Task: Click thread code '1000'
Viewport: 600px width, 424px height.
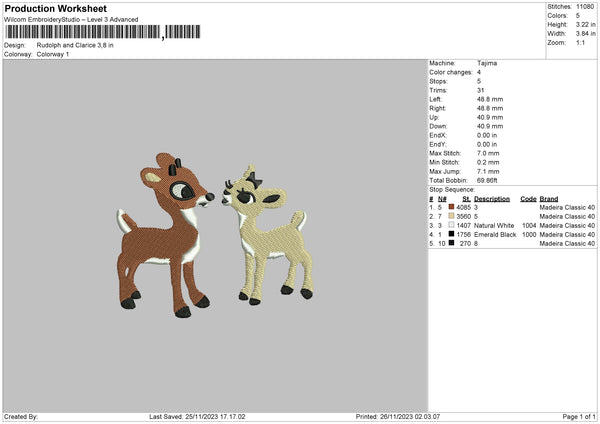Action: [529, 235]
